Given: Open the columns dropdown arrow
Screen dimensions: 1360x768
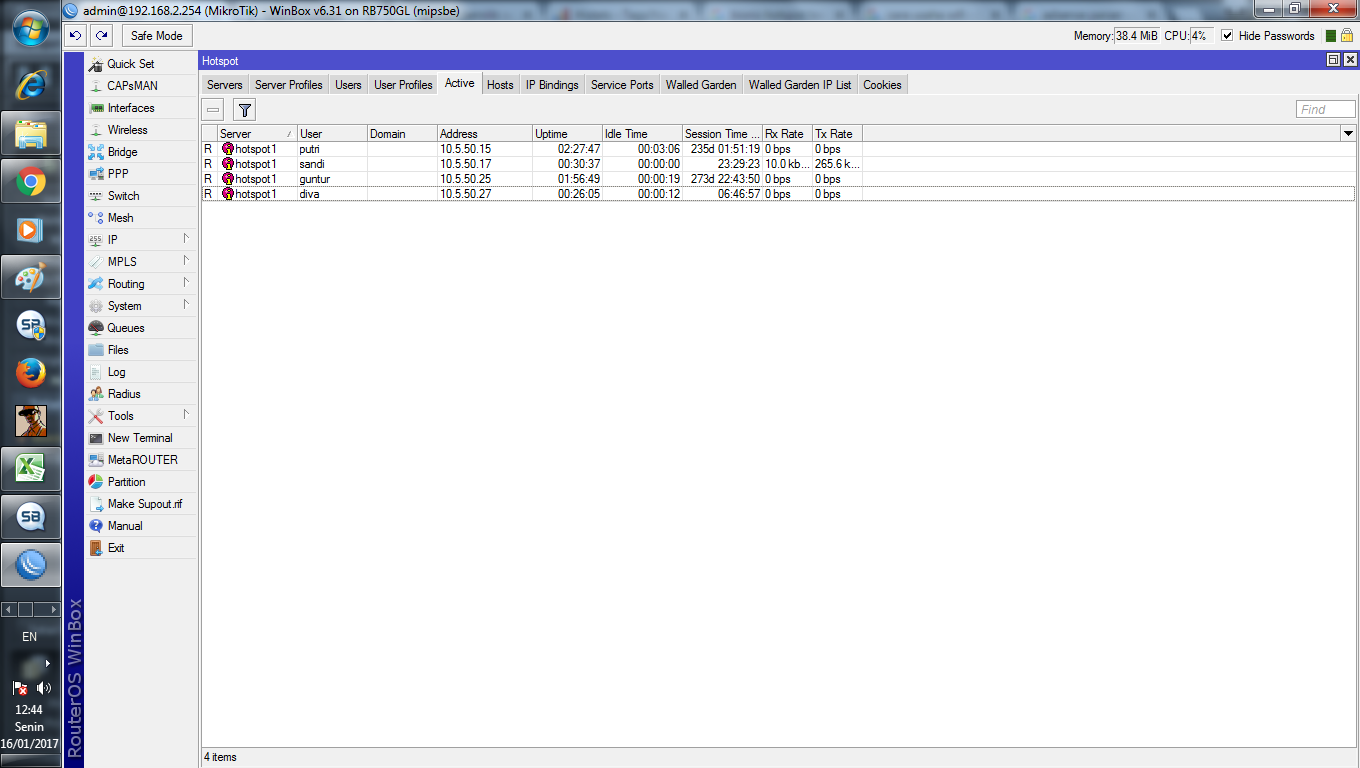Looking at the screenshot, I should [1348, 133].
